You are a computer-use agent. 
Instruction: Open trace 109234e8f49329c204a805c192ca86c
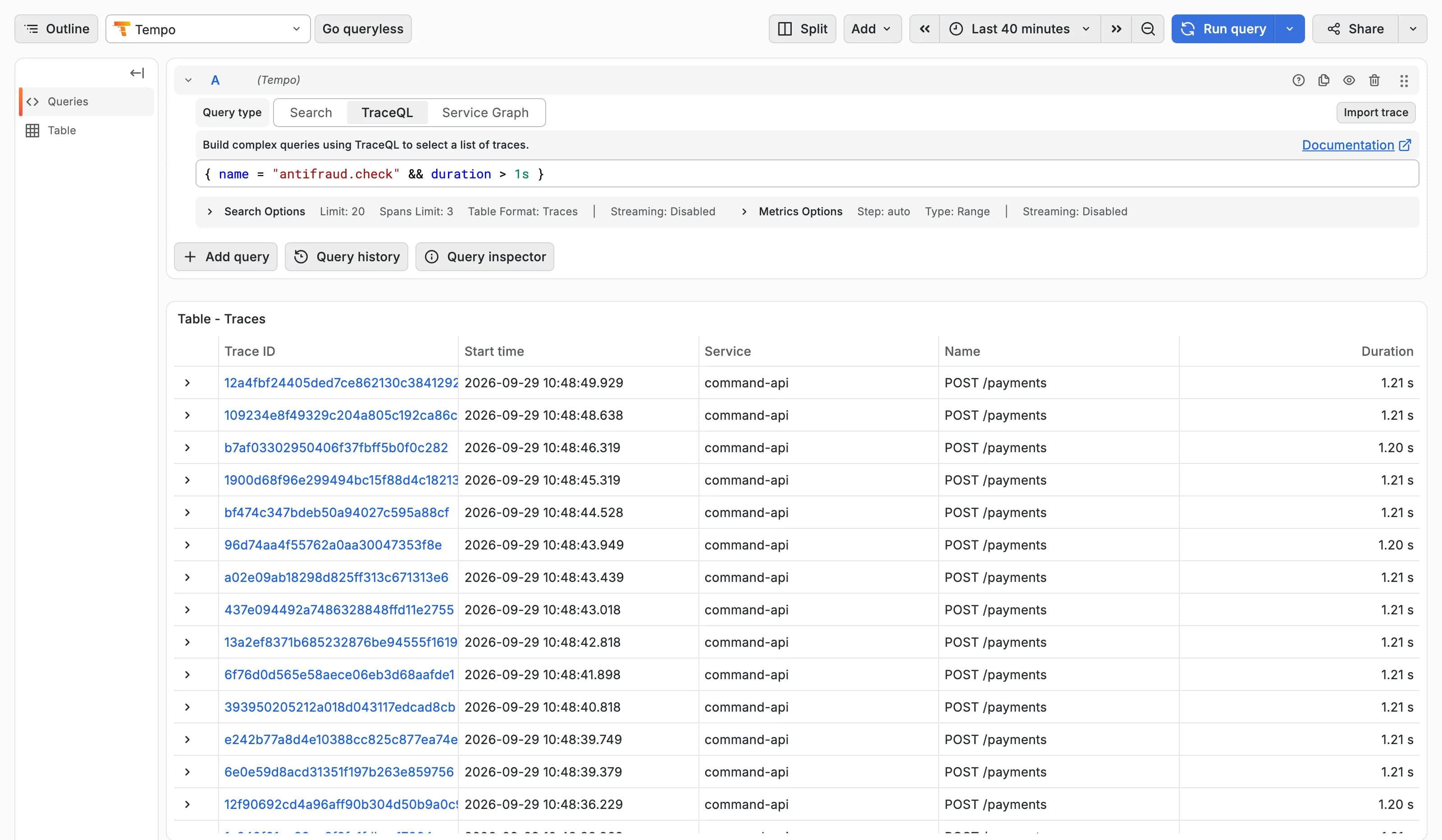pyautogui.click(x=341, y=415)
